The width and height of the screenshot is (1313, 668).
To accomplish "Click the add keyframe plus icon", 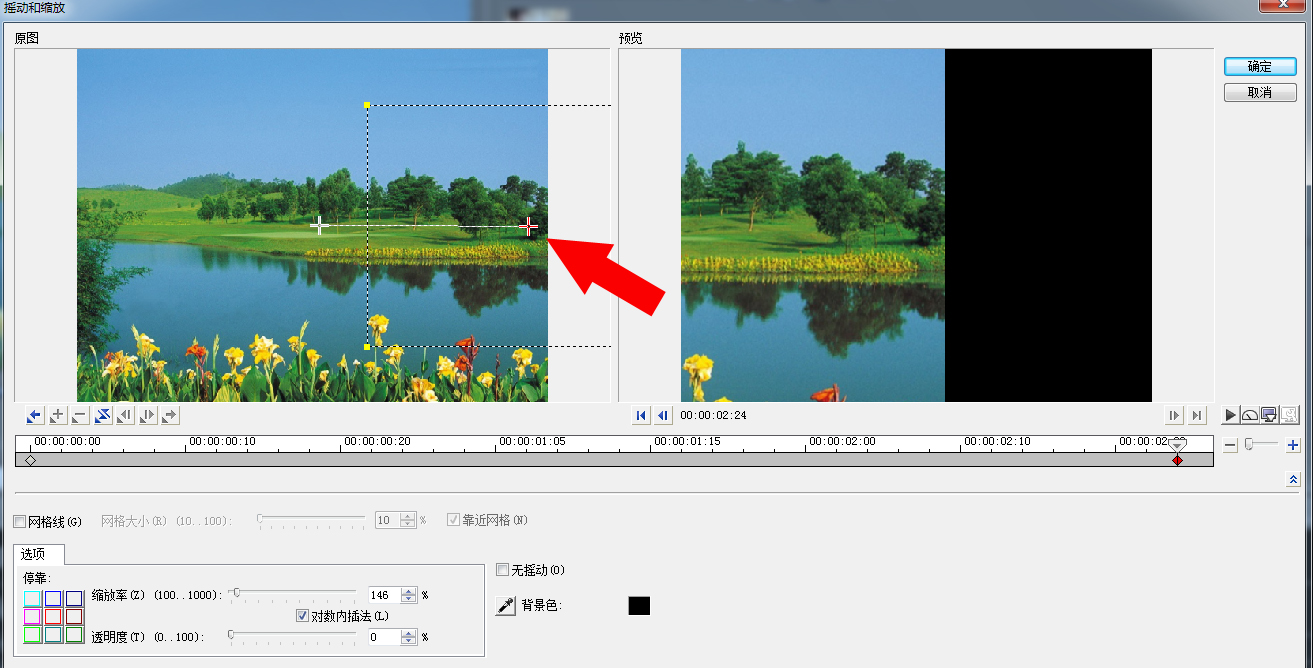I will point(58,415).
